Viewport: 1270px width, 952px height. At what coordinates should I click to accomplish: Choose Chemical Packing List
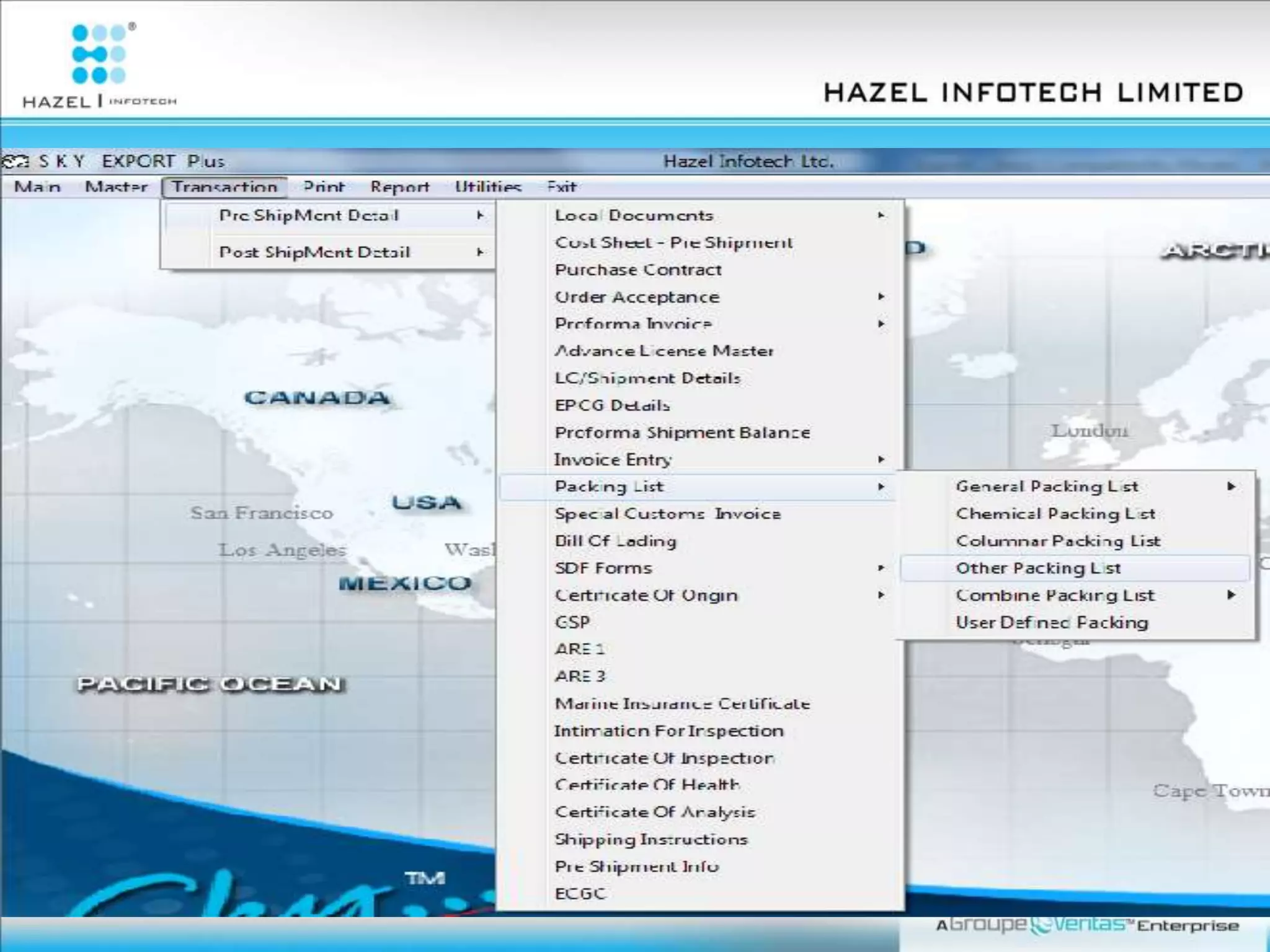1055,514
